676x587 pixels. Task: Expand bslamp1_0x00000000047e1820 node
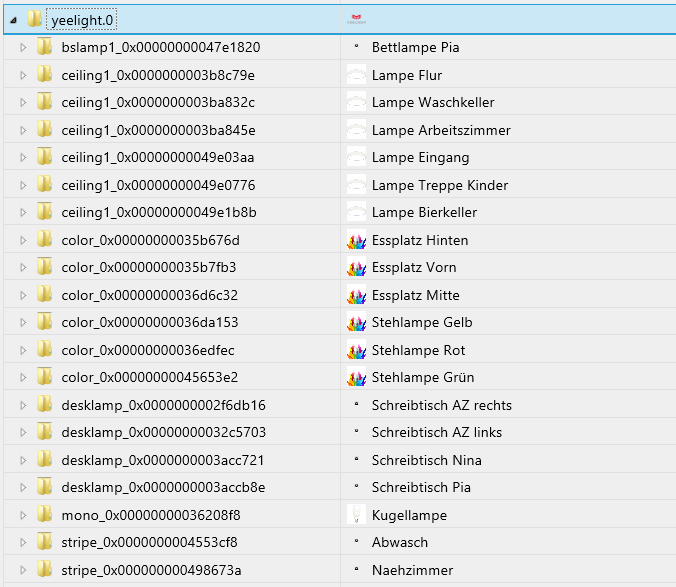coord(23,47)
